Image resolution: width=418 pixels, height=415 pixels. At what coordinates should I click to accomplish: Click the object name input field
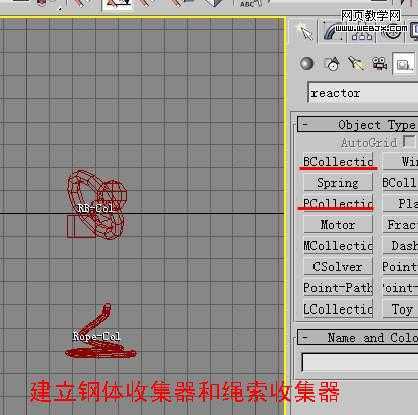(x=360, y=363)
